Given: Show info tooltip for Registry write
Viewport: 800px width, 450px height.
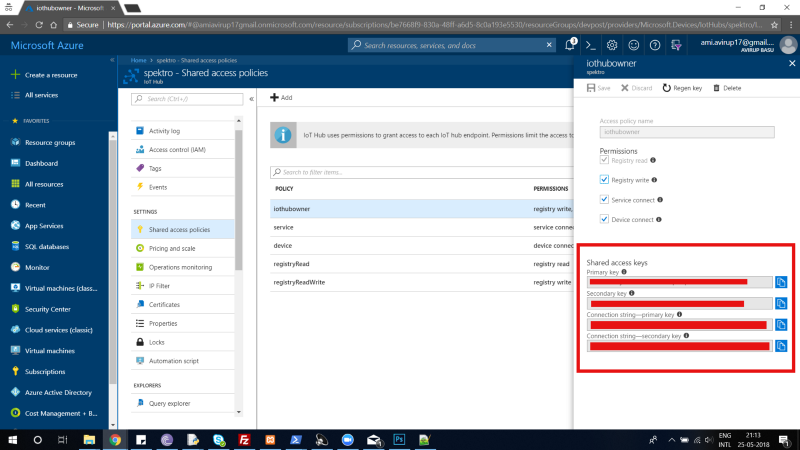Looking at the screenshot, I should (x=654, y=180).
